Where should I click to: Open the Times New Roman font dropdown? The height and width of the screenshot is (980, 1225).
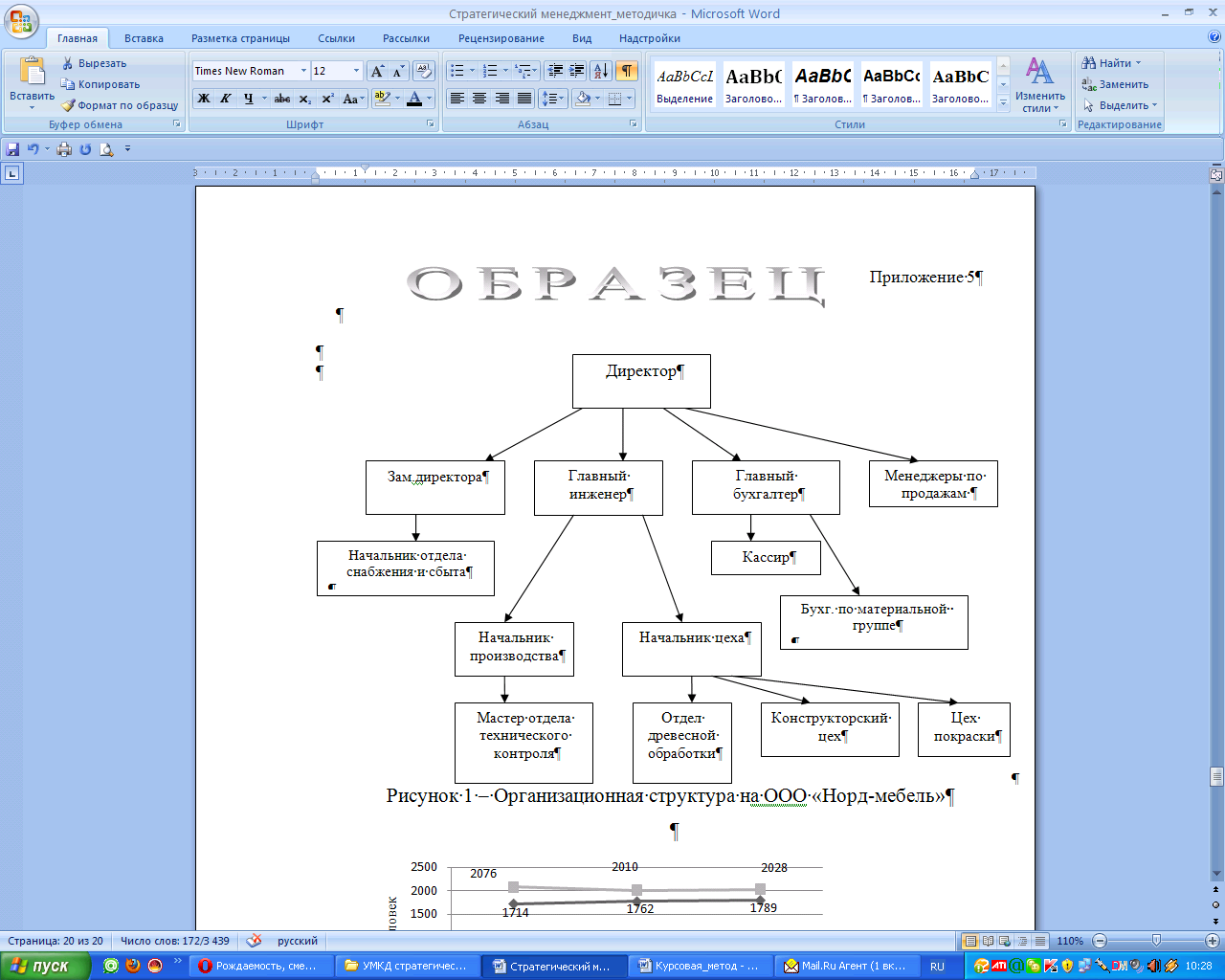pos(304,71)
